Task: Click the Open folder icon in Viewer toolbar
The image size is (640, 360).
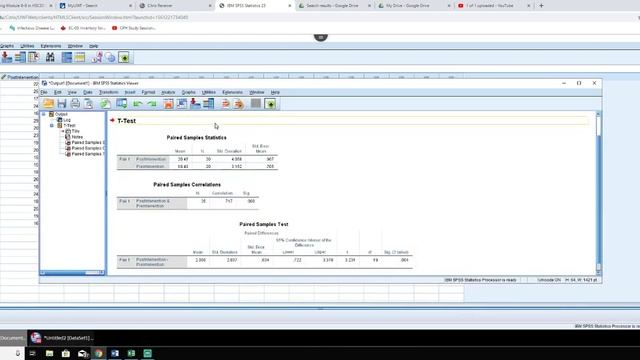Action: [x=48, y=104]
